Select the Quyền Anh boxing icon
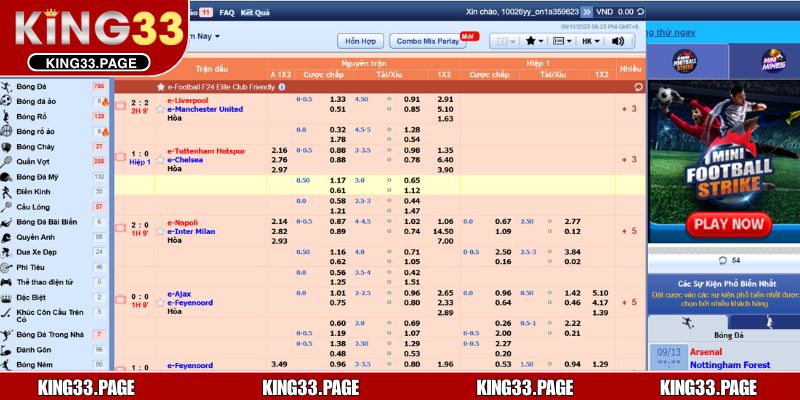 (6, 237)
